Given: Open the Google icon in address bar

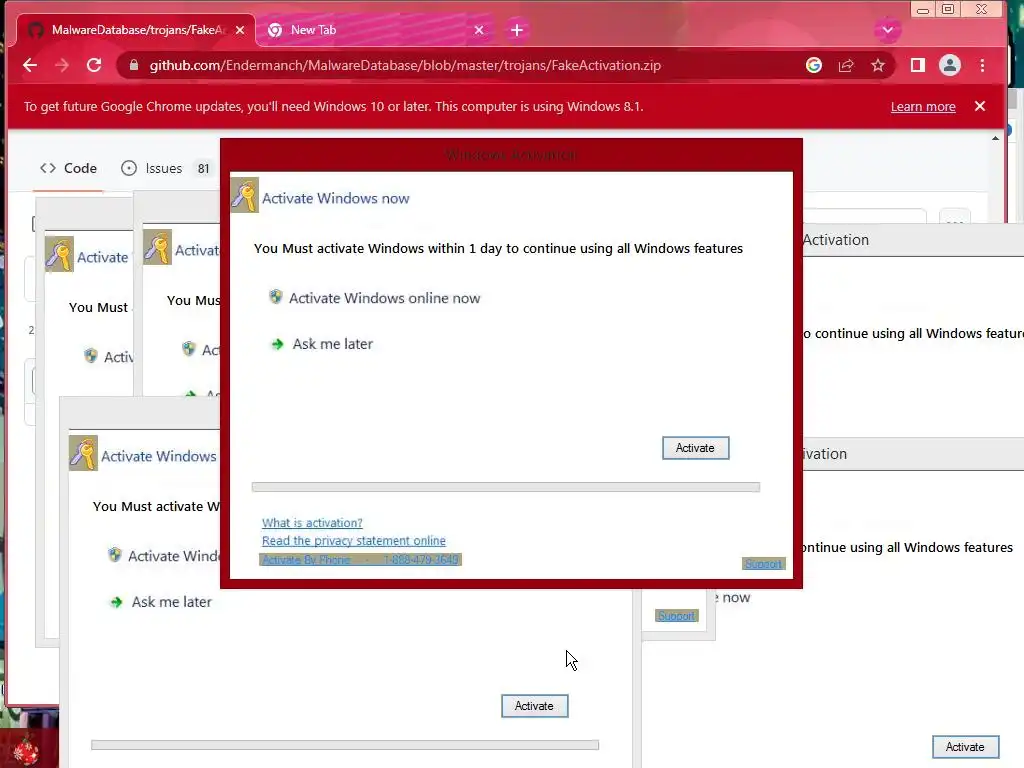Looking at the screenshot, I should pos(814,65).
